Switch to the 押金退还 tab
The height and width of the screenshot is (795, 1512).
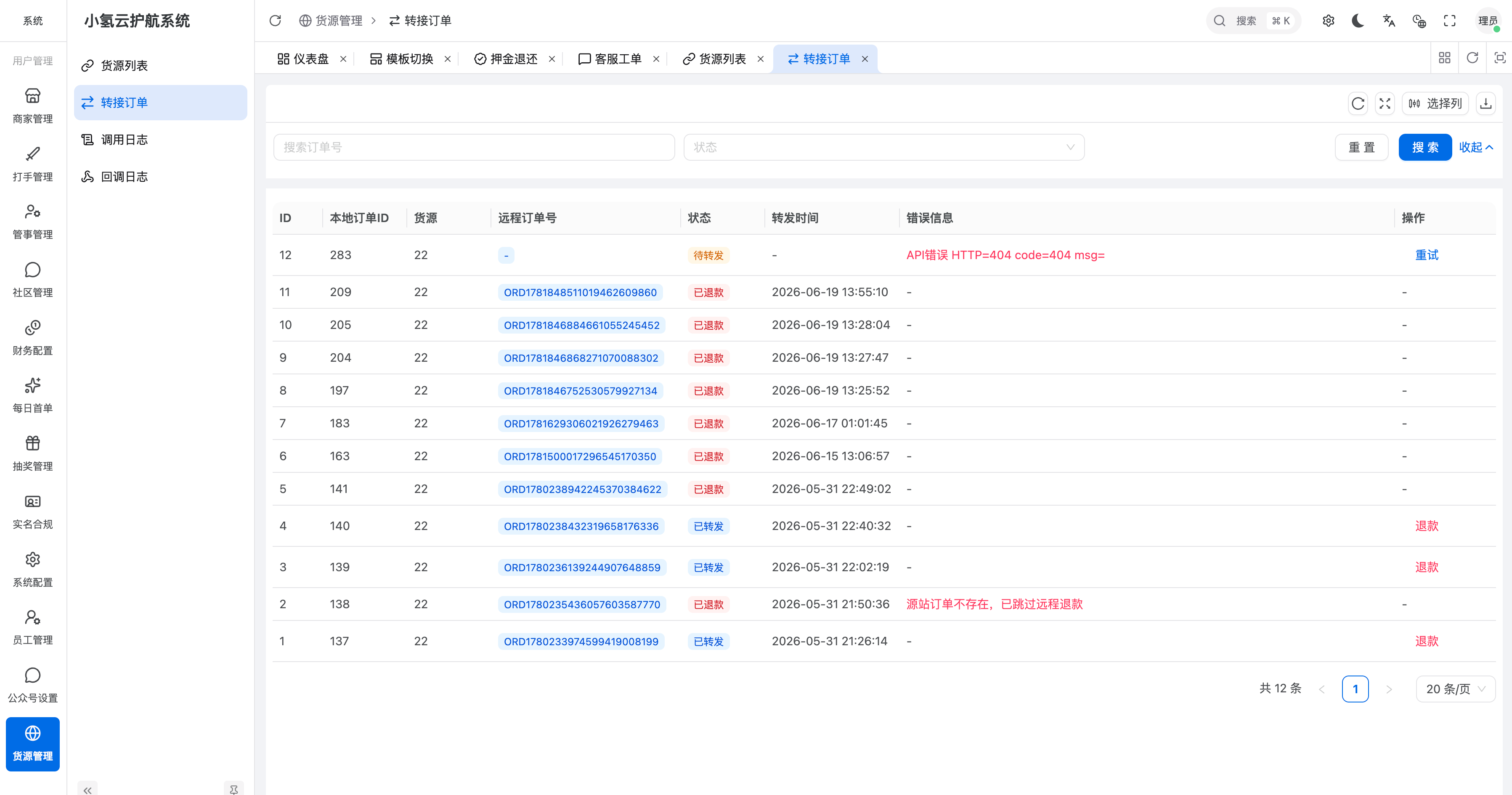click(506, 58)
